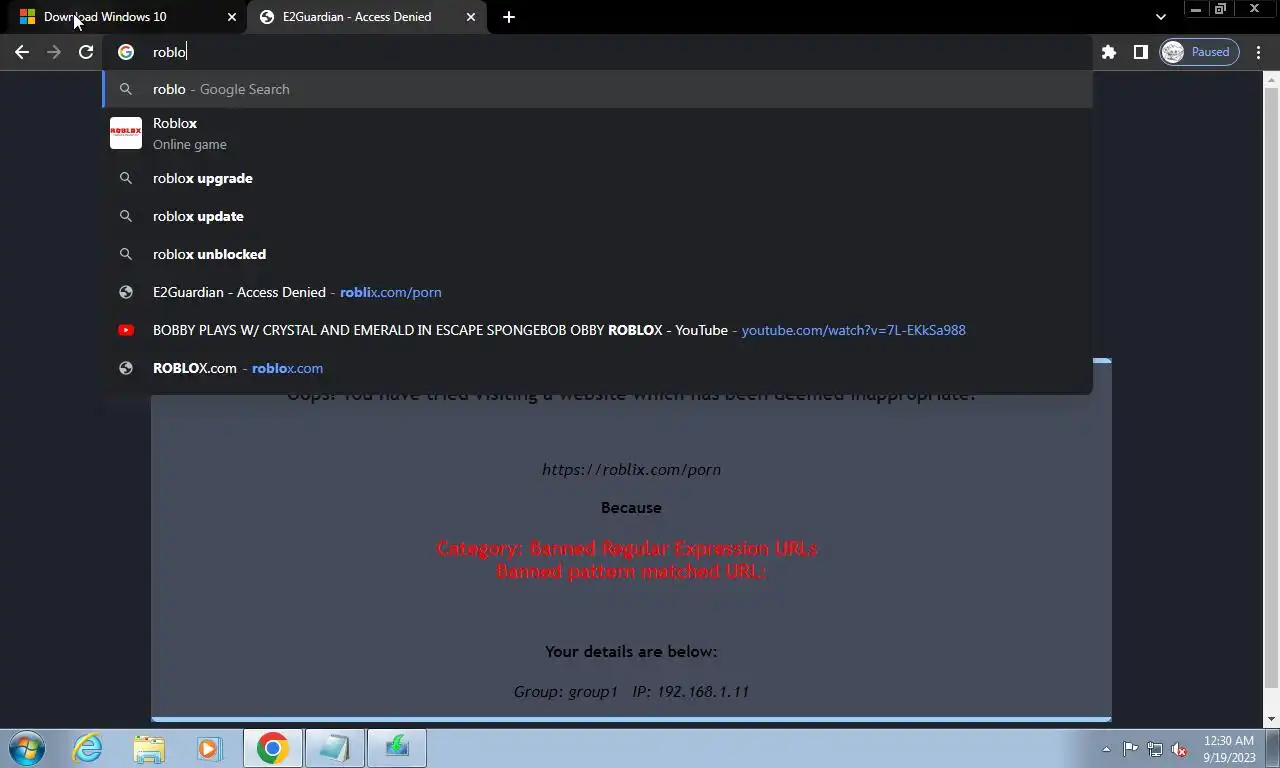Select the roblix.com/porn history suggestion
1280x768 pixels.
pyautogui.click(x=597, y=292)
